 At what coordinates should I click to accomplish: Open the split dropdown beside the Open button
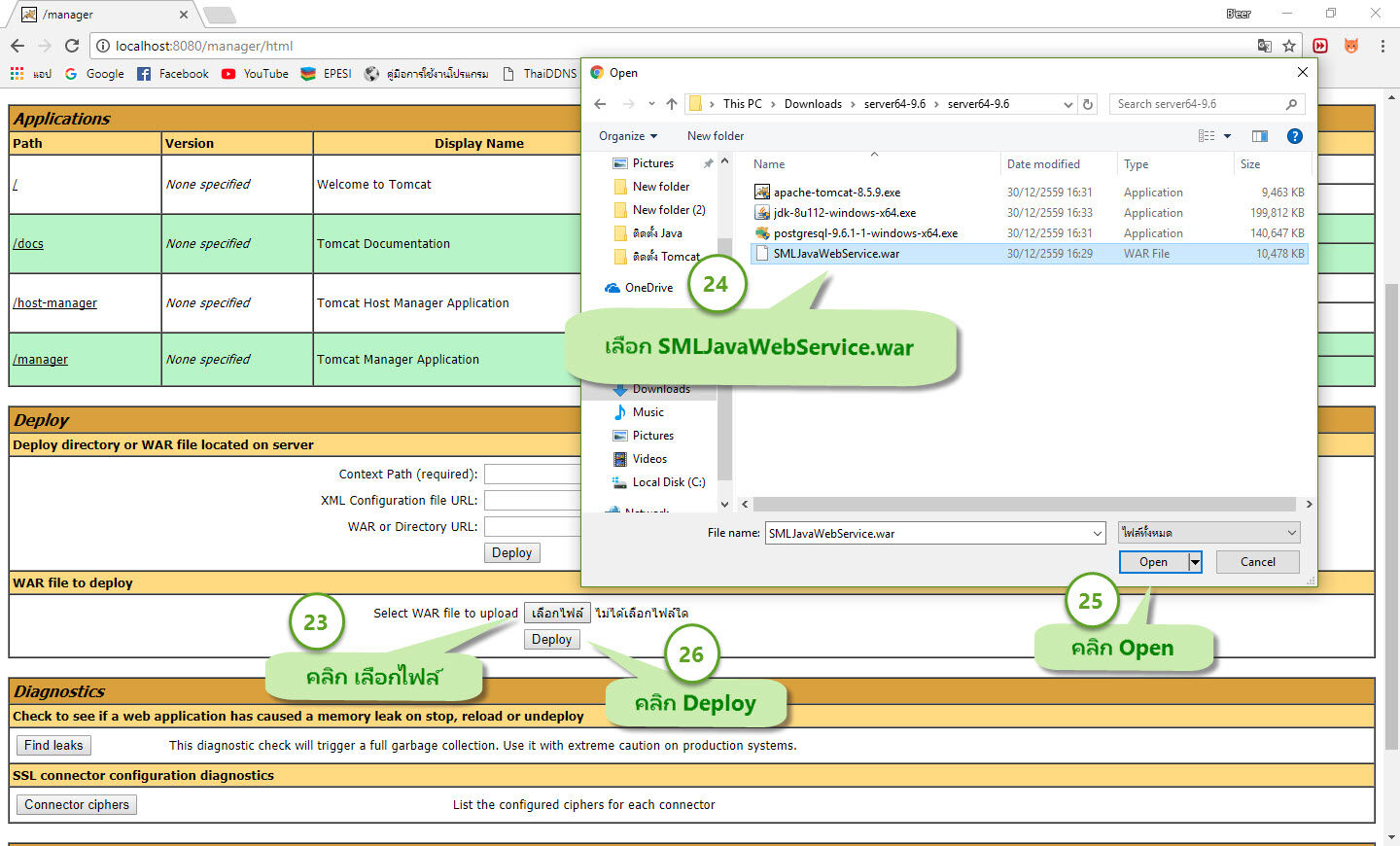click(1193, 562)
